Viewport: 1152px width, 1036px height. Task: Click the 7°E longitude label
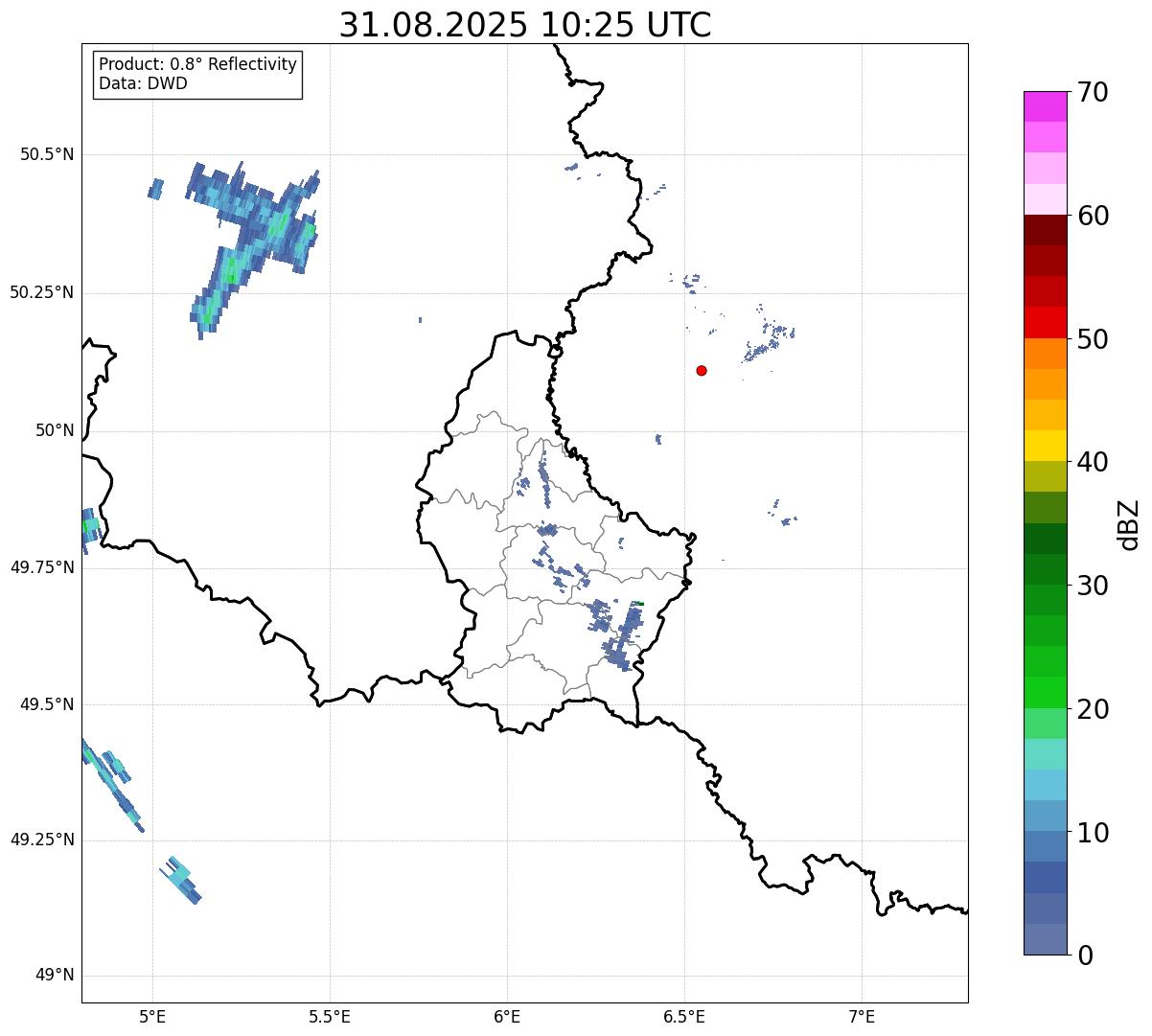[862, 1016]
